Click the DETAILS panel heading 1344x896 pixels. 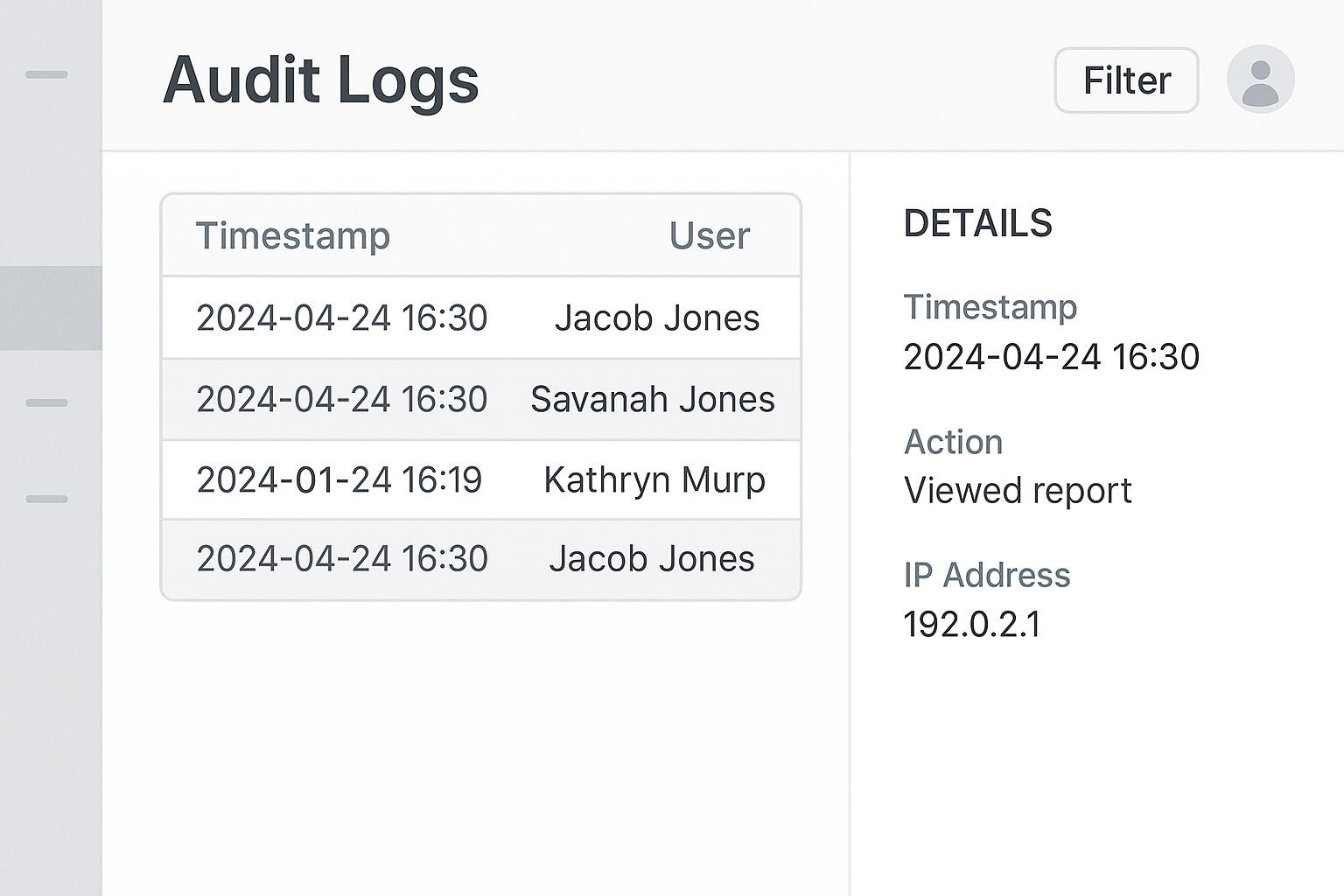[x=977, y=224]
